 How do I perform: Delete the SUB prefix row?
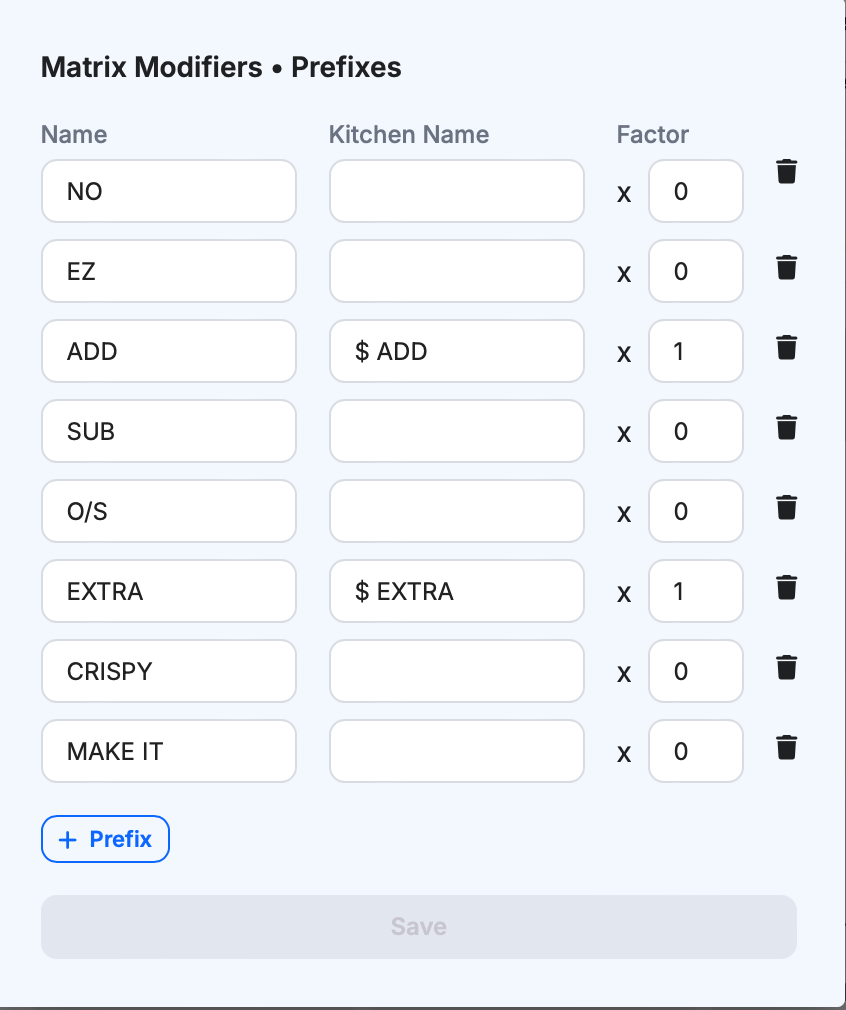click(787, 428)
